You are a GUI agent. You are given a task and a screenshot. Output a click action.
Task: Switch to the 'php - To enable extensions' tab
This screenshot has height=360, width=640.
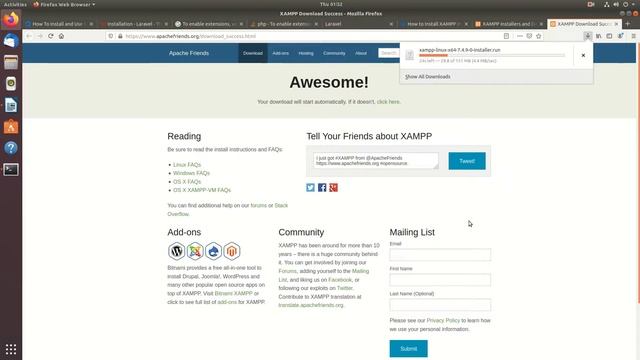283,24
